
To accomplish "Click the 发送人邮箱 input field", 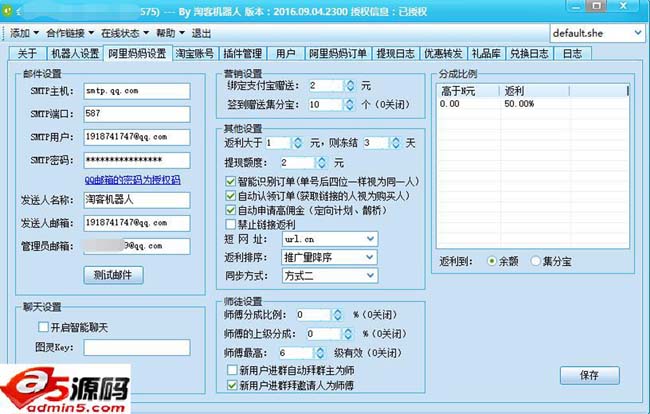I will 137,223.
